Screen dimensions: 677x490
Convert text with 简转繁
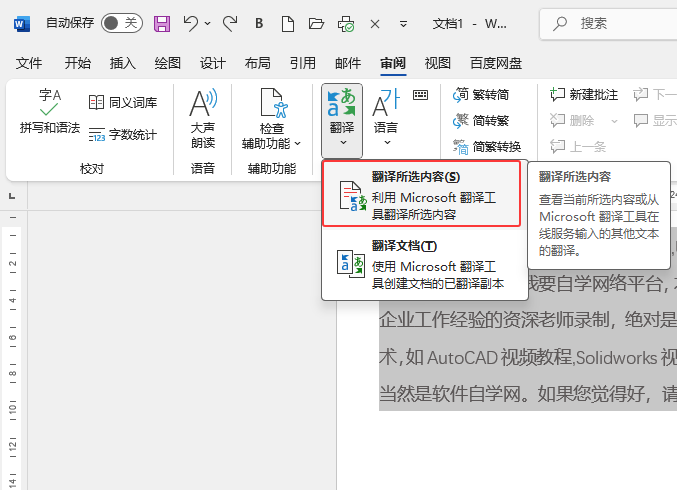coord(481,120)
